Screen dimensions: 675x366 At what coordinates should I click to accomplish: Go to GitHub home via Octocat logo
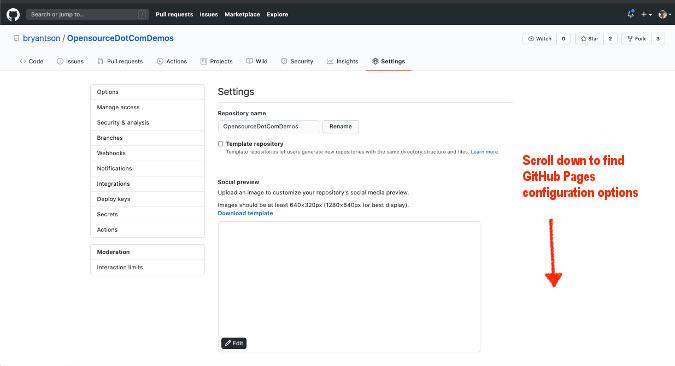pyautogui.click(x=13, y=14)
